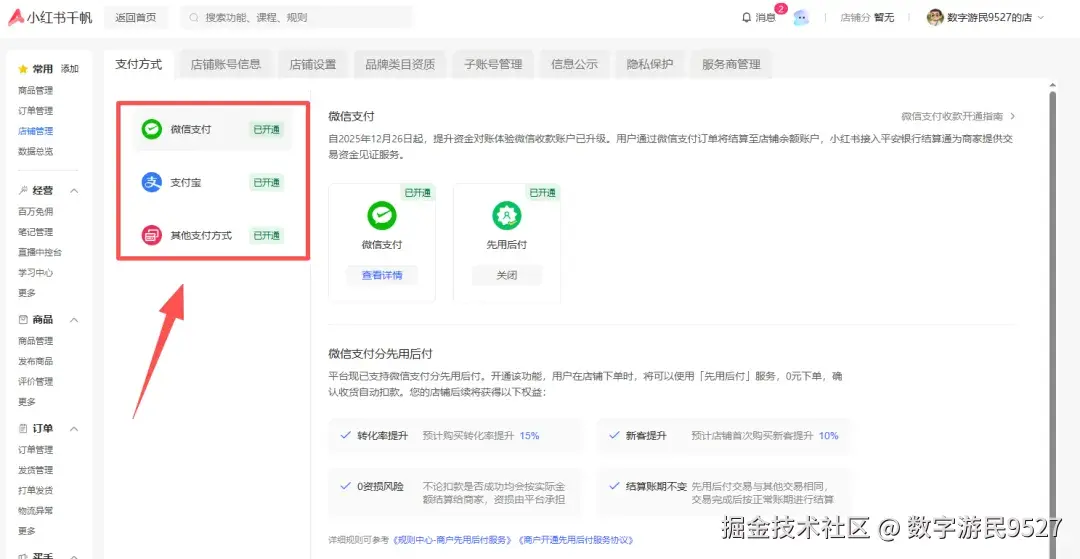Screen dimensions: 1080x559
Task: Open 《商户开通先用后付服务协议》 link
Action: pos(576,540)
